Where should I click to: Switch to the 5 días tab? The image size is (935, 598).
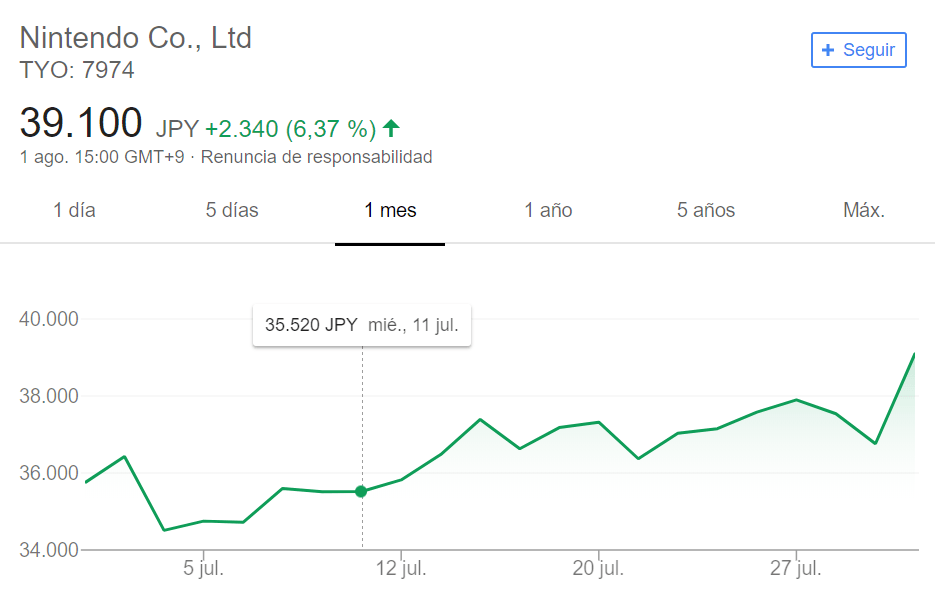[x=232, y=210]
